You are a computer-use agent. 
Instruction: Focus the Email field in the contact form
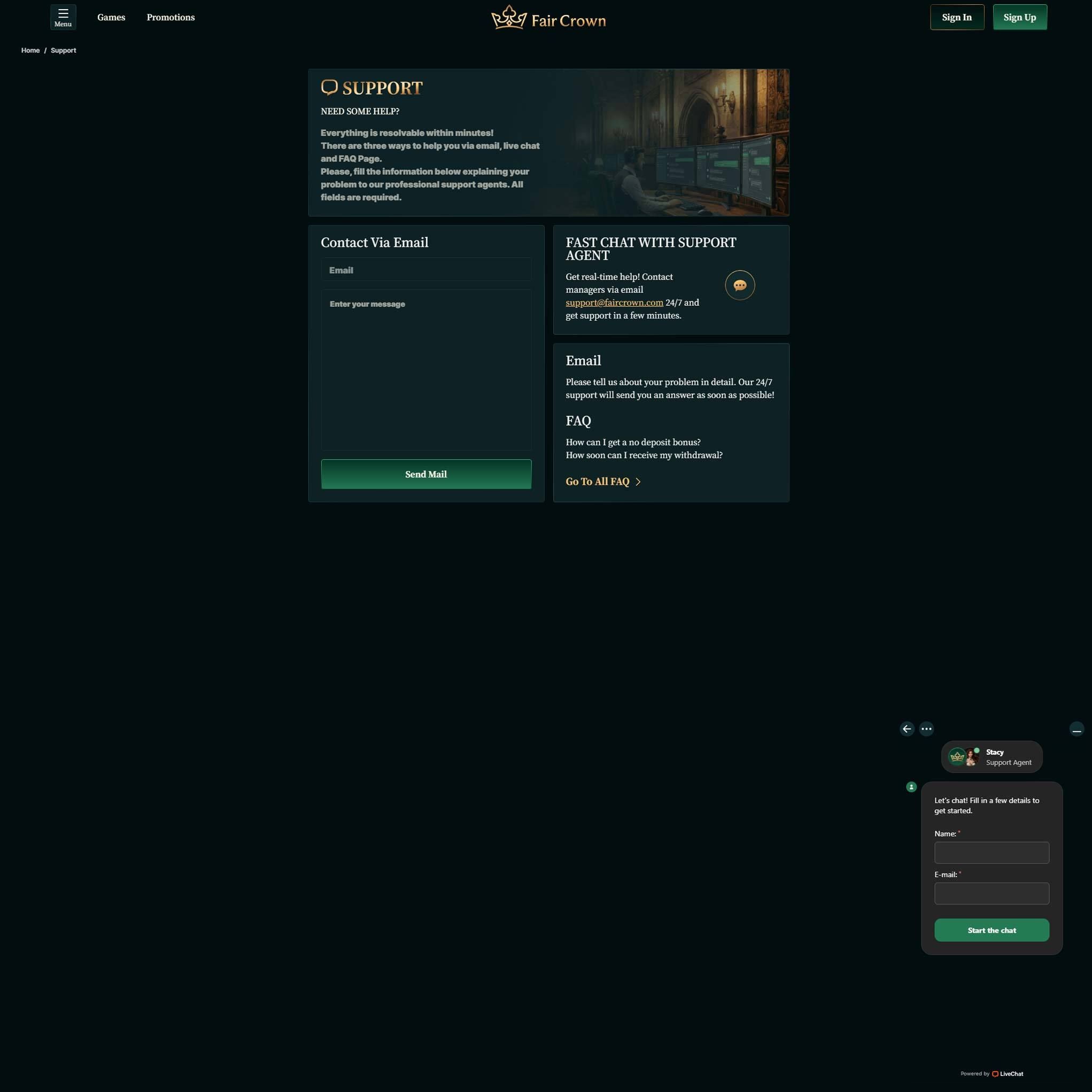425,270
